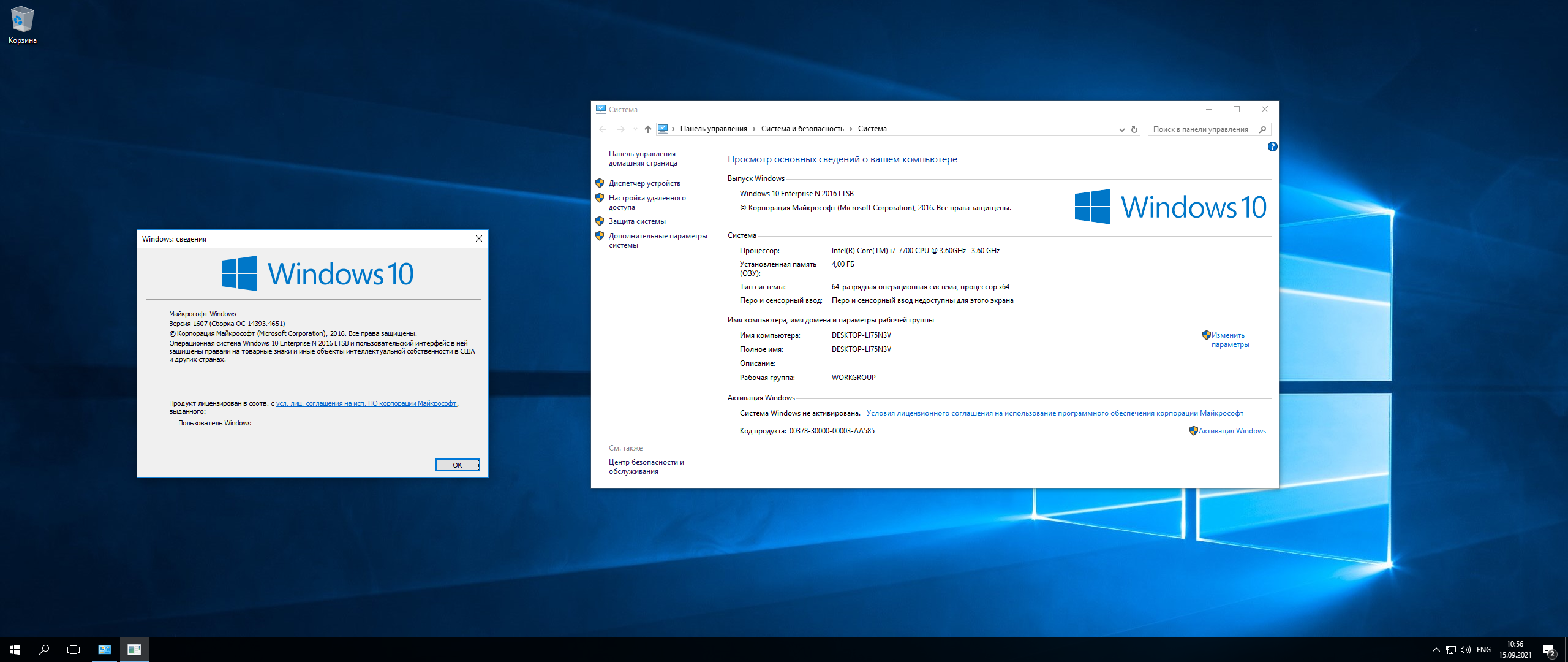Open help question mark icon
Viewport: 1568px width, 662px height.
(x=1272, y=146)
